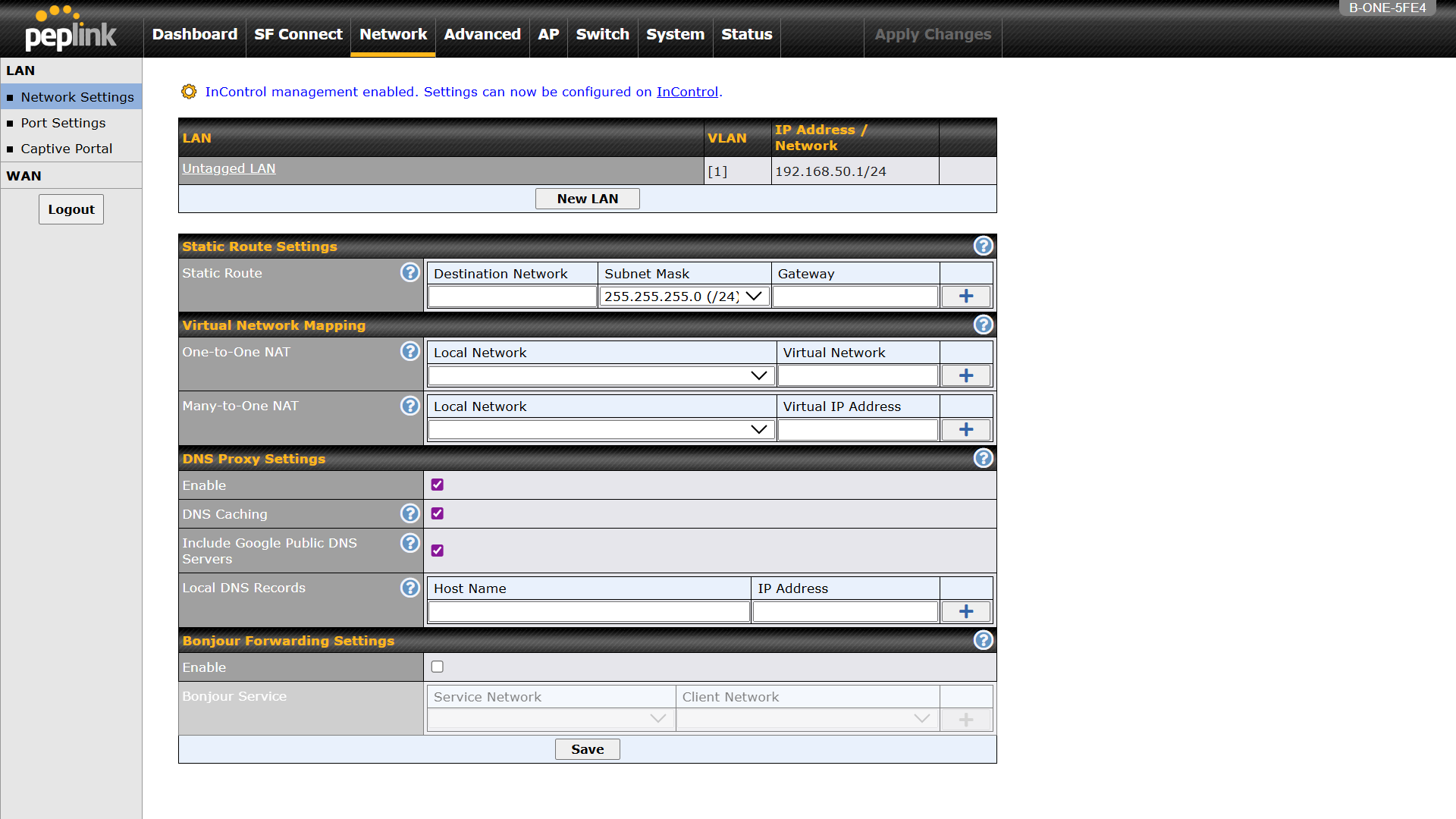Expand One-to-One NAT Local Network dropdown

(601, 376)
